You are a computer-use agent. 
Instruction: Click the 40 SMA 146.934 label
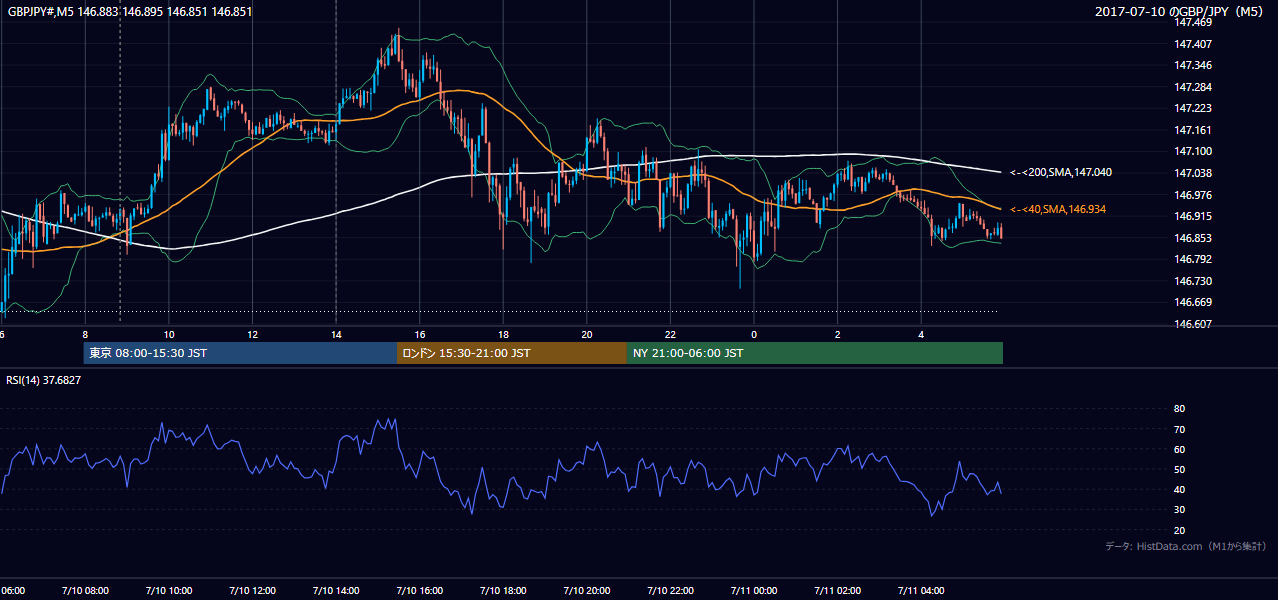tap(1058, 209)
